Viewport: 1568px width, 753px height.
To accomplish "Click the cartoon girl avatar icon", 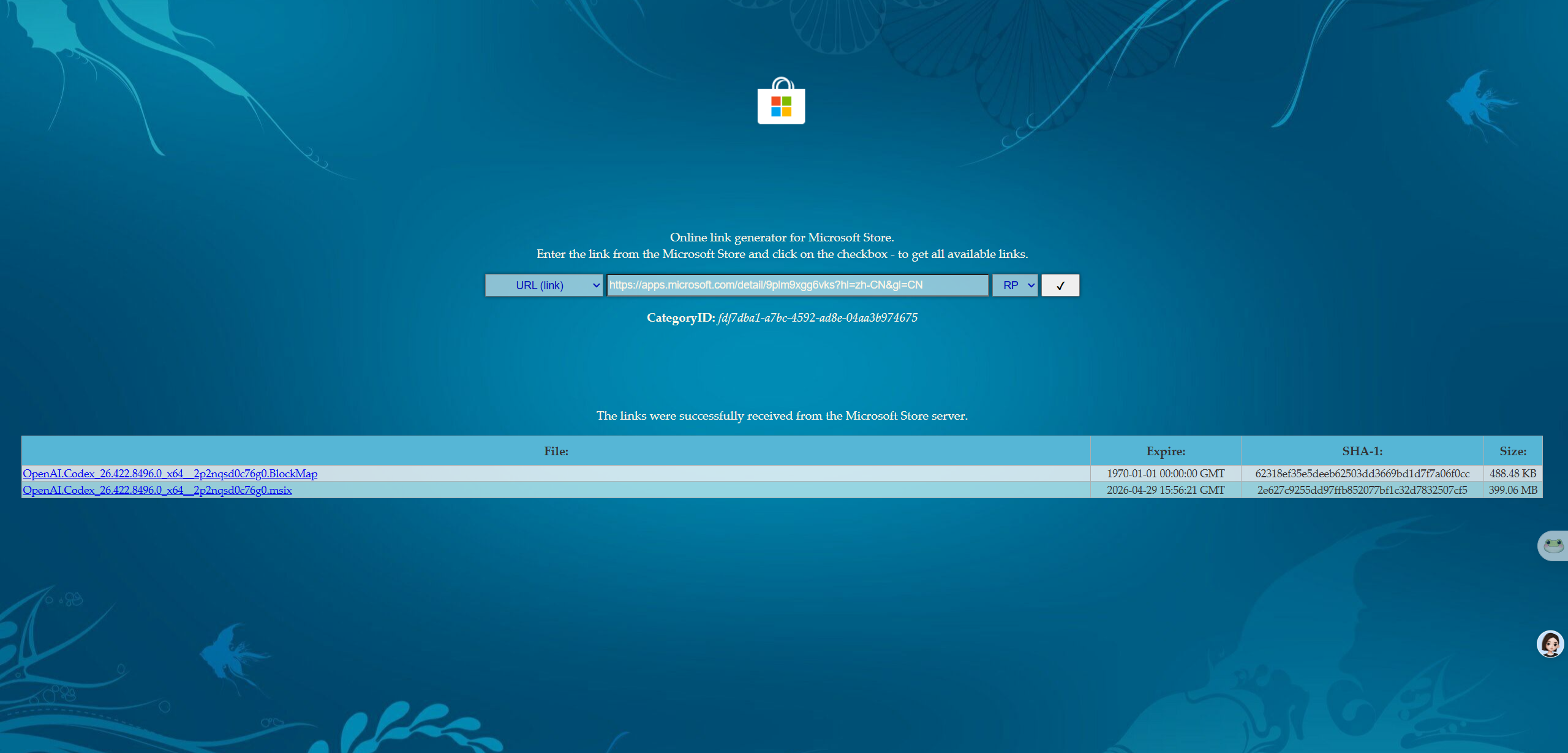I will click(1550, 644).
